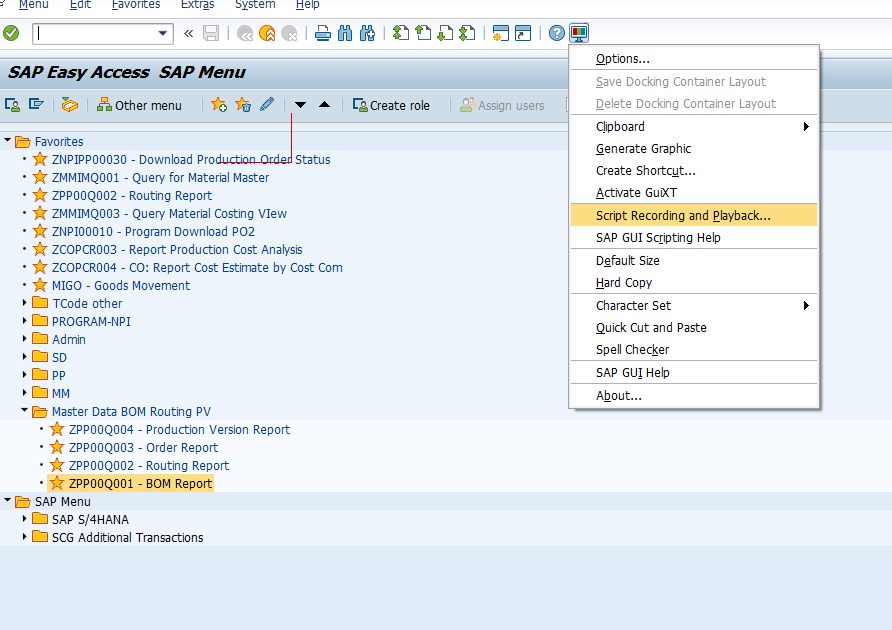
Task: Click the Last Page icon
Action: 467,34
